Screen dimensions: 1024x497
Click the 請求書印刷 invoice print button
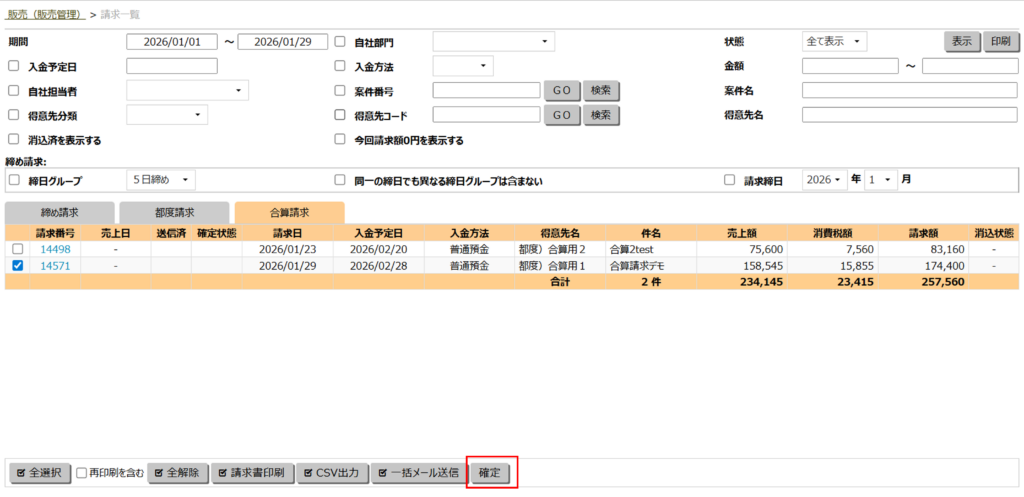251,472
